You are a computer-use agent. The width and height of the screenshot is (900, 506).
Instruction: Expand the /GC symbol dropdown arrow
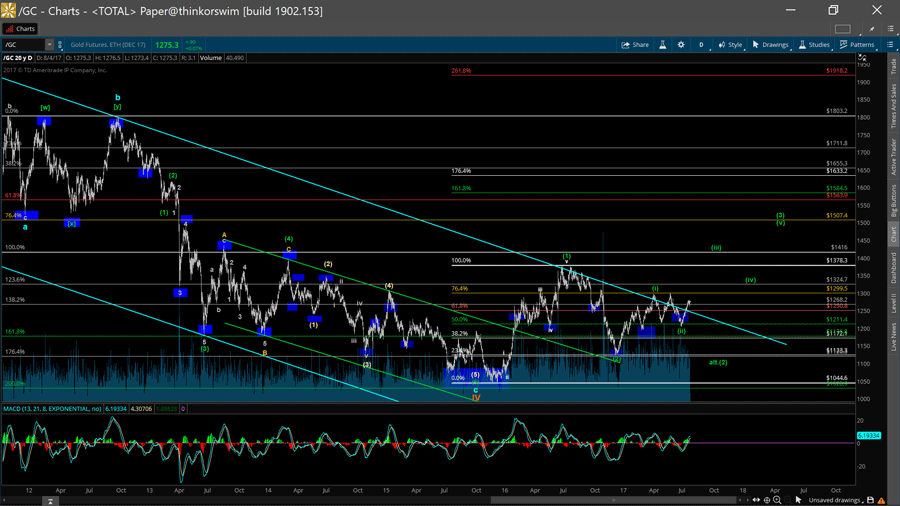click(x=49, y=45)
